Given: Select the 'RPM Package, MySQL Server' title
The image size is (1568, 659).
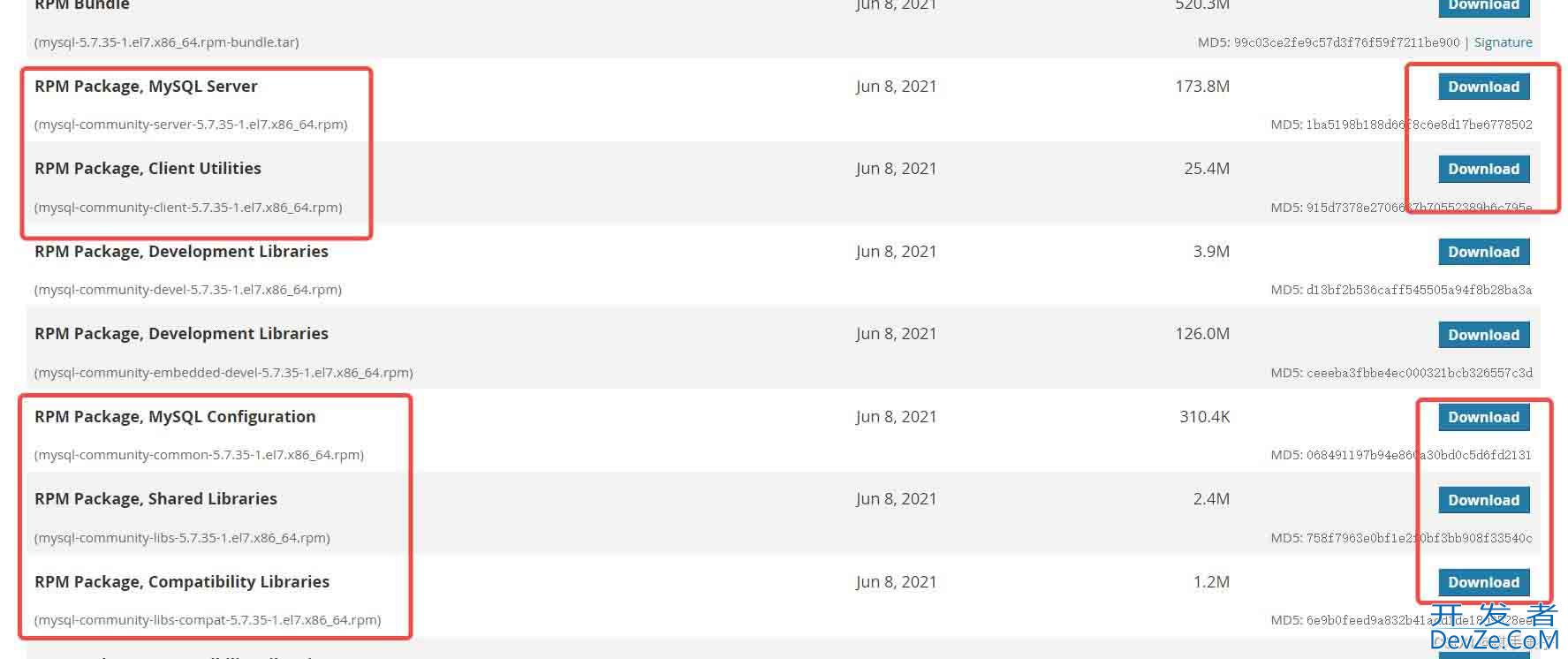Looking at the screenshot, I should (x=146, y=87).
